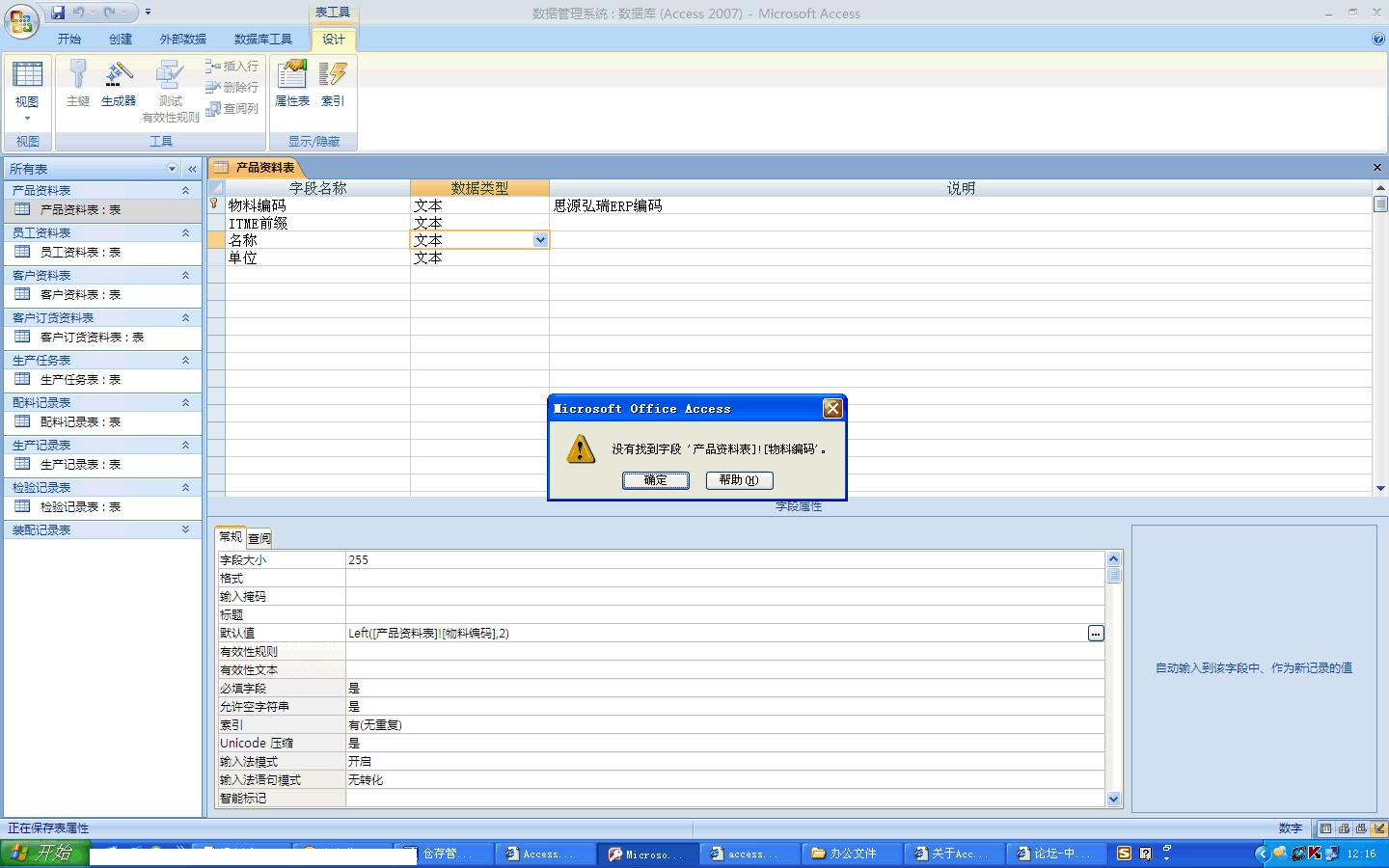Open the 生成器 builder tool
The height and width of the screenshot is (868, 1389).
[x=119, y=84]
